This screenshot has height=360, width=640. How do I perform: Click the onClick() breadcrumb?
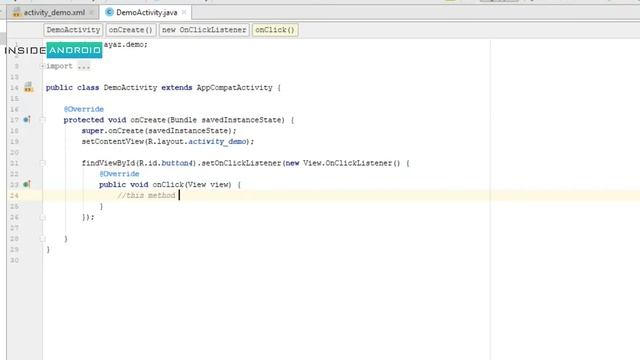pyautogui.click(x=275, y=30)
